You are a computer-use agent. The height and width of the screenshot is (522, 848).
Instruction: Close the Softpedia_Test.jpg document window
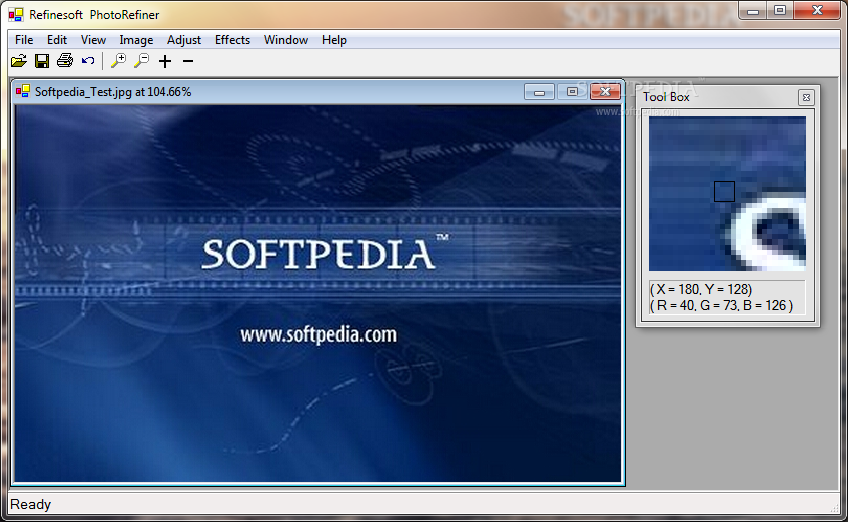605,92
